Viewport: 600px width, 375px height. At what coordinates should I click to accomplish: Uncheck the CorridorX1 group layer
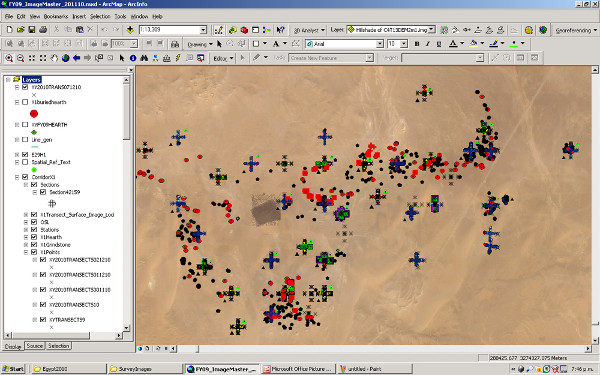(25, 177)
